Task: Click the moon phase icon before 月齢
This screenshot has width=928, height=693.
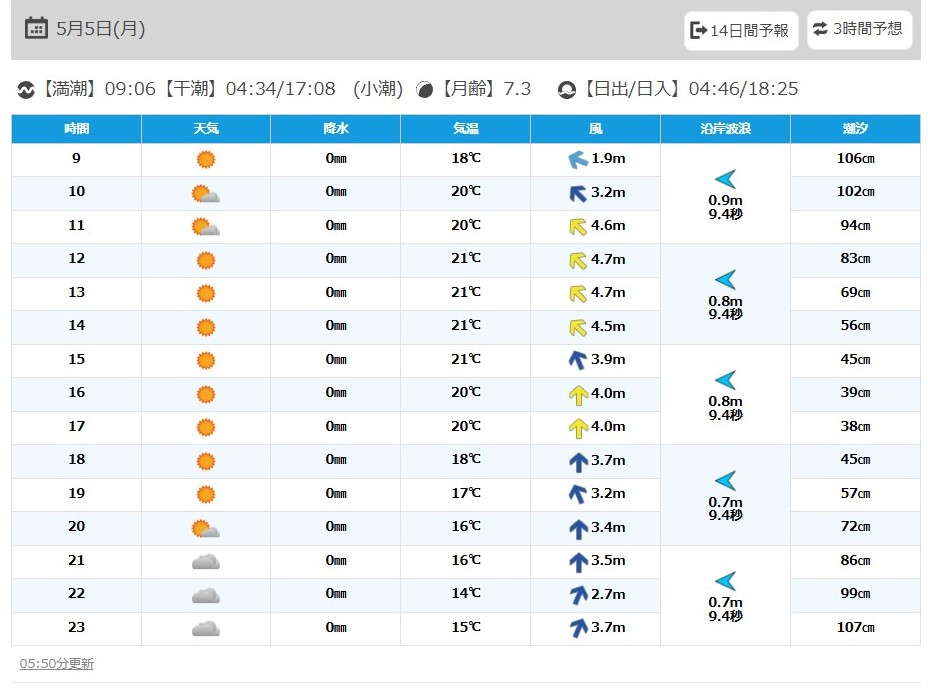Action: pos(424,89)
